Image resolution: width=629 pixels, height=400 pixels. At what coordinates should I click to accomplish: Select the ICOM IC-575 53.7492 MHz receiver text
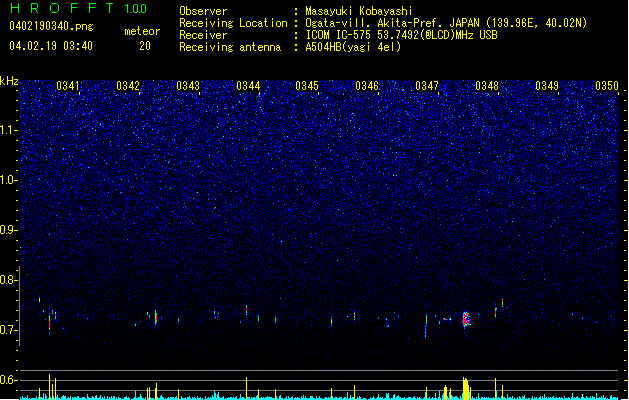[402, 35]
